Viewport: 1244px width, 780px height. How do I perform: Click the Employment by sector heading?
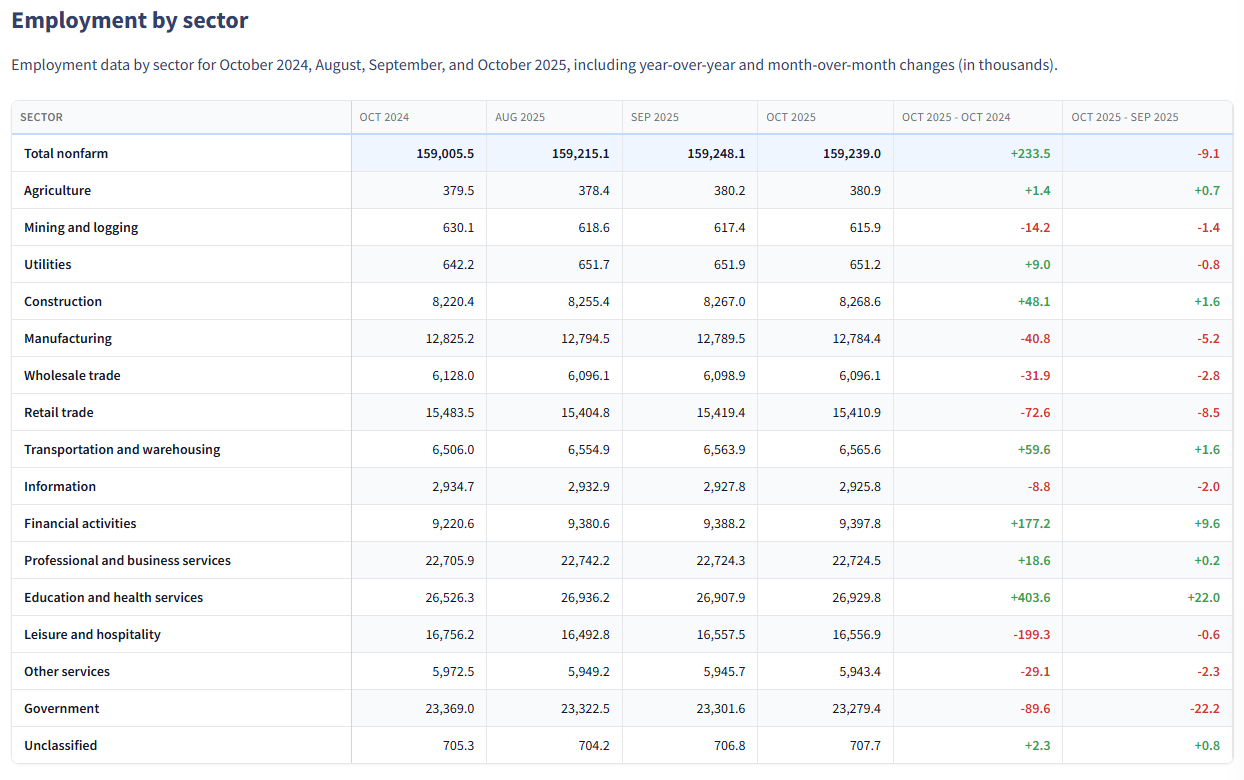(x=130, y=20)
